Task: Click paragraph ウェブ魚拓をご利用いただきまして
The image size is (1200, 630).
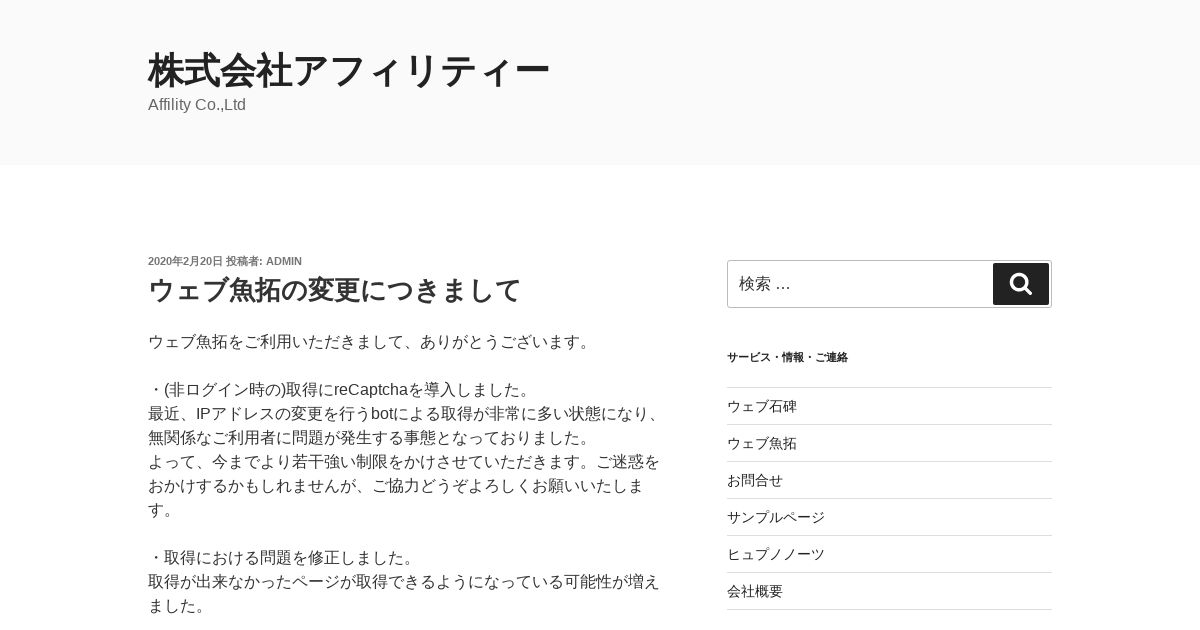Action: coord(371,342)
